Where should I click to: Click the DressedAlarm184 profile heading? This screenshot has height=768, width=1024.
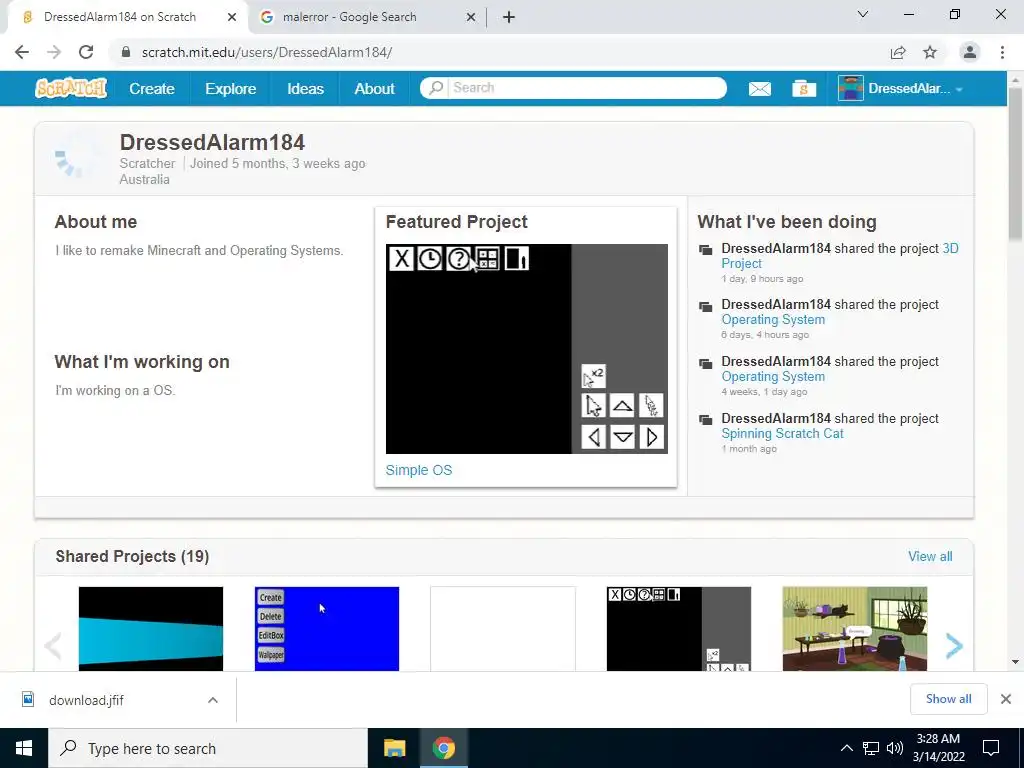[212, 142]
